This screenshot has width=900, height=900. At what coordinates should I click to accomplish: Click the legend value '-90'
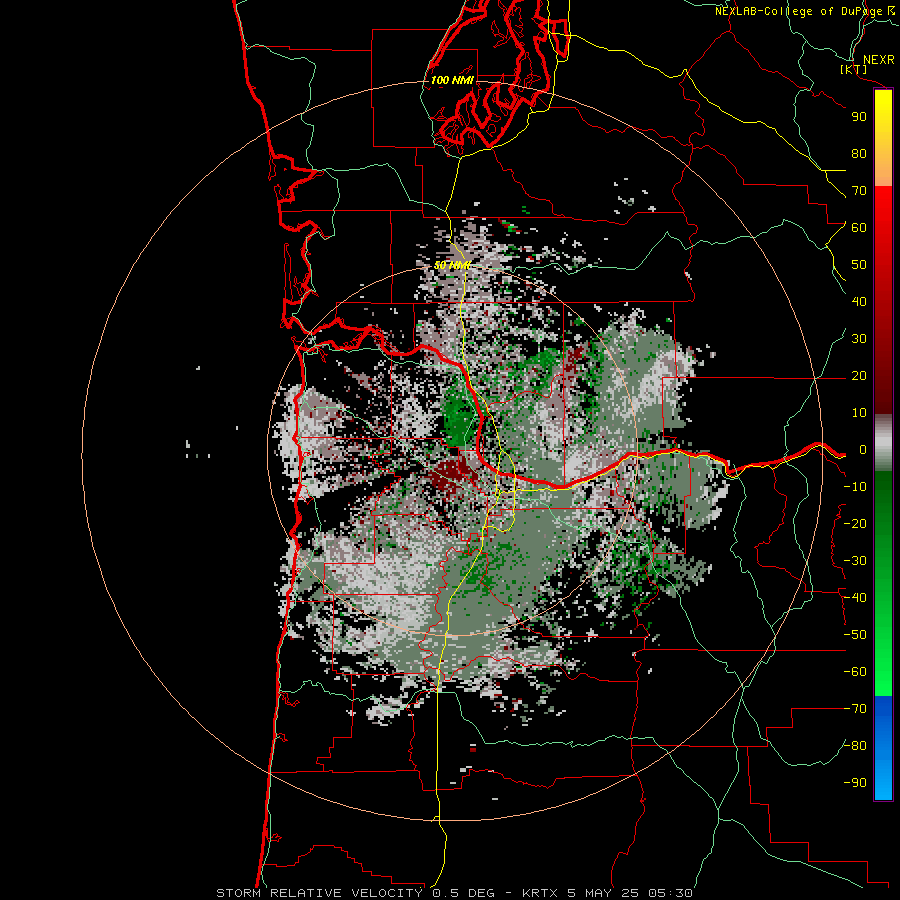click(855, 783)
